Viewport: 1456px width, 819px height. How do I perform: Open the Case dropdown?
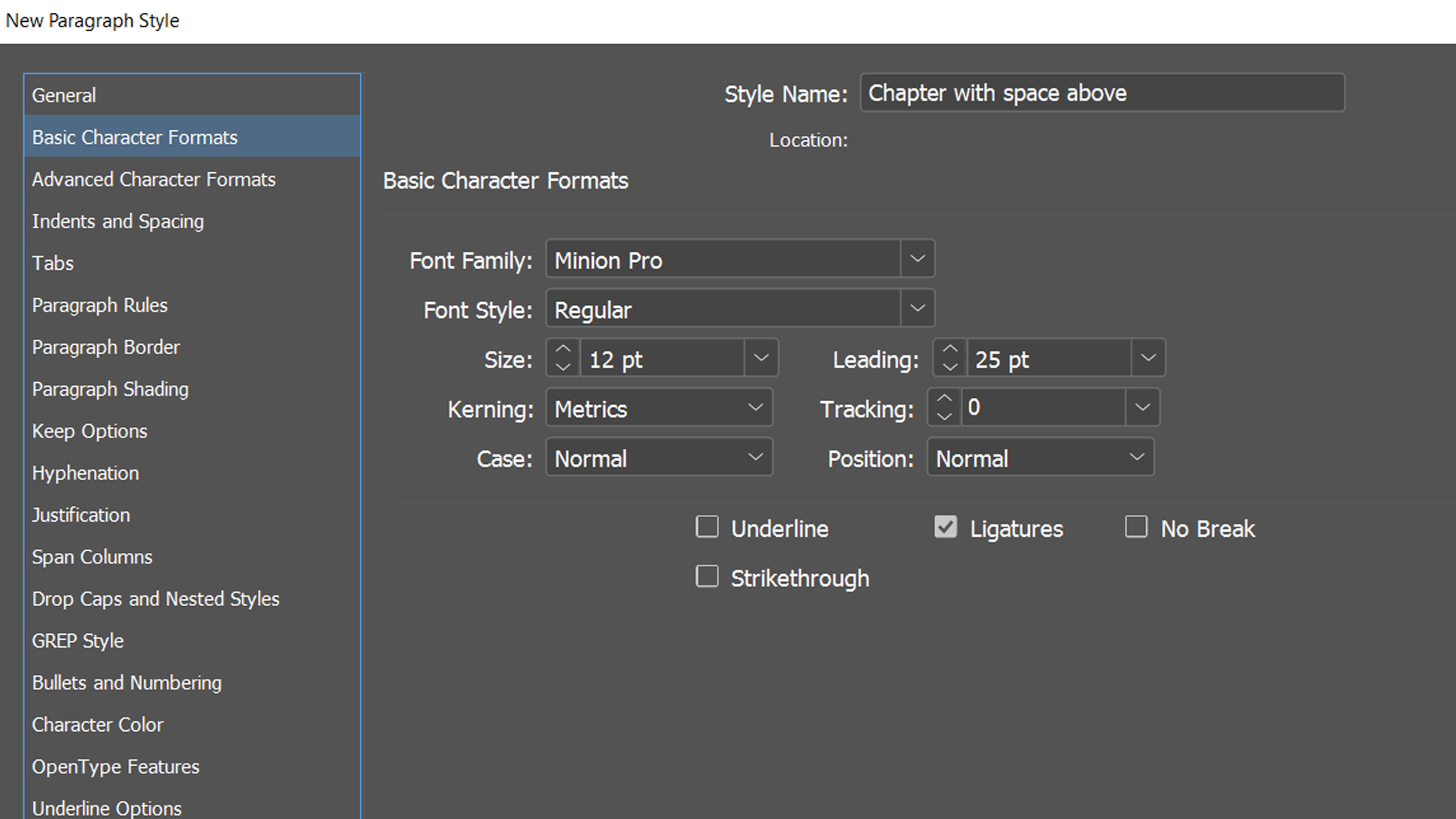pyautogui.click(x=755, y=457)
